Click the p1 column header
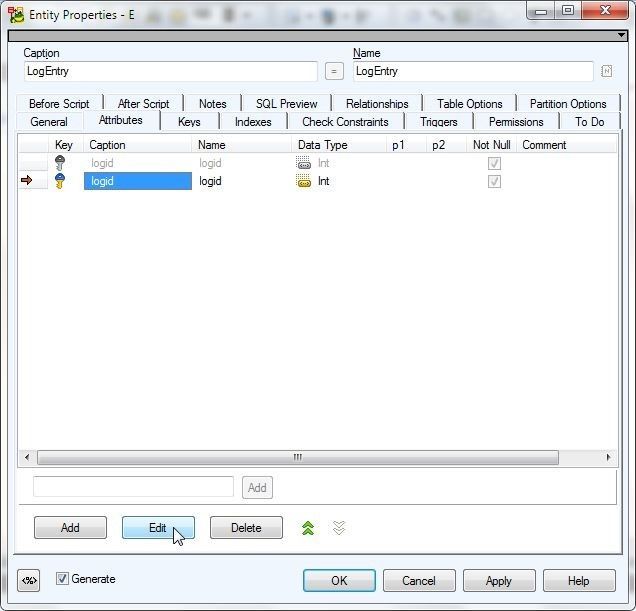 pos(406,145)
